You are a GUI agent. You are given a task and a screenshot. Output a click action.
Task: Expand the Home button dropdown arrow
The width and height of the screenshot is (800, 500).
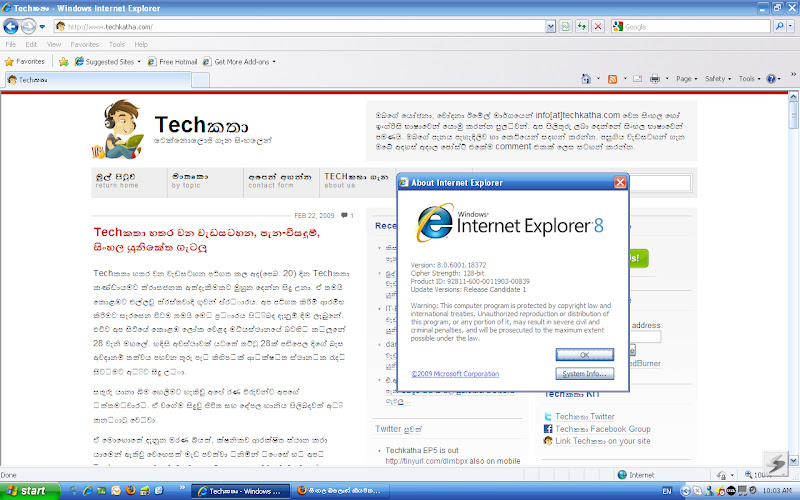598,79
